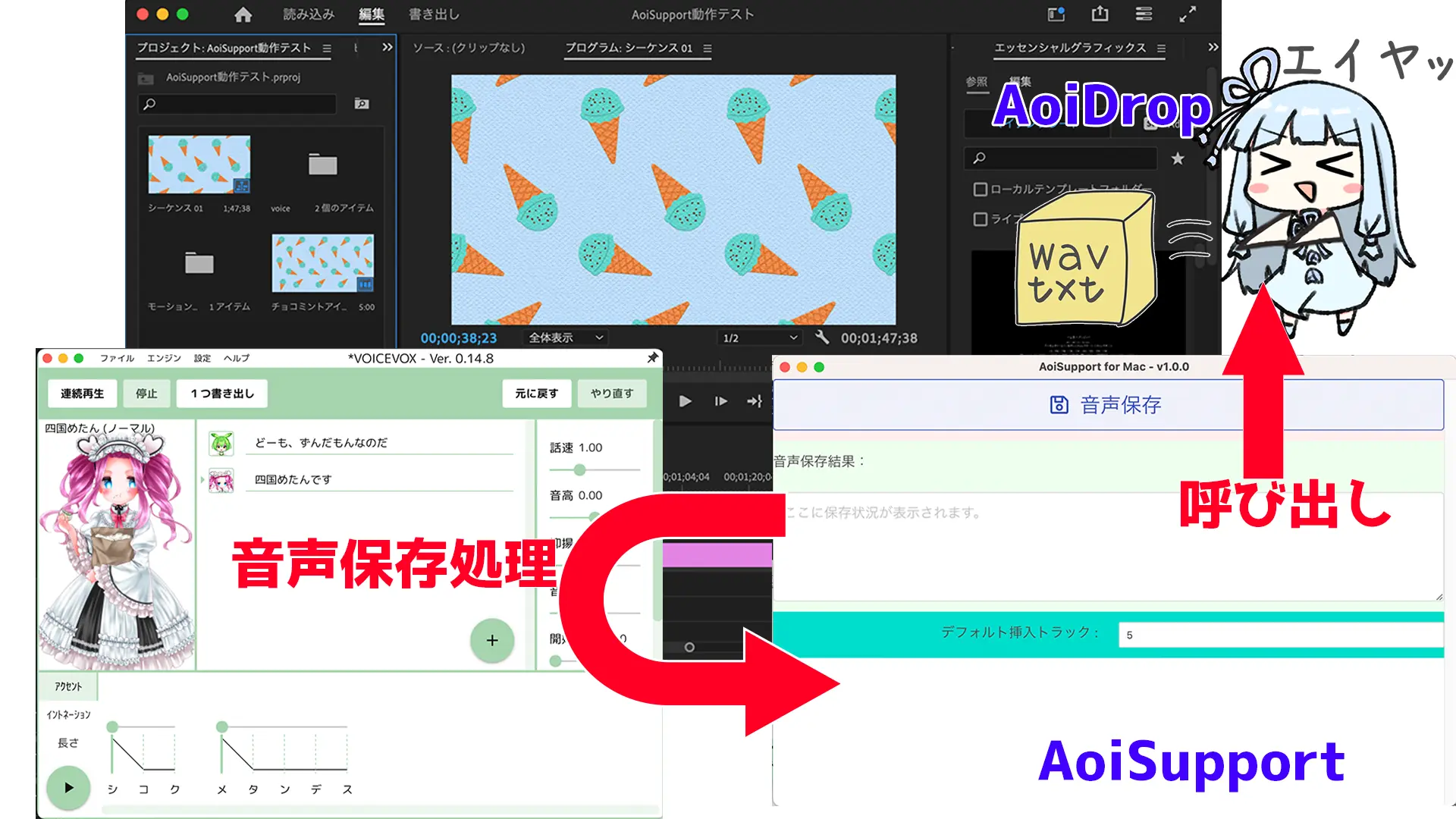Select the 参照 tab in Essential Graphics
The width and height of the screenshot is (1456, 819).
coord(977,82)
